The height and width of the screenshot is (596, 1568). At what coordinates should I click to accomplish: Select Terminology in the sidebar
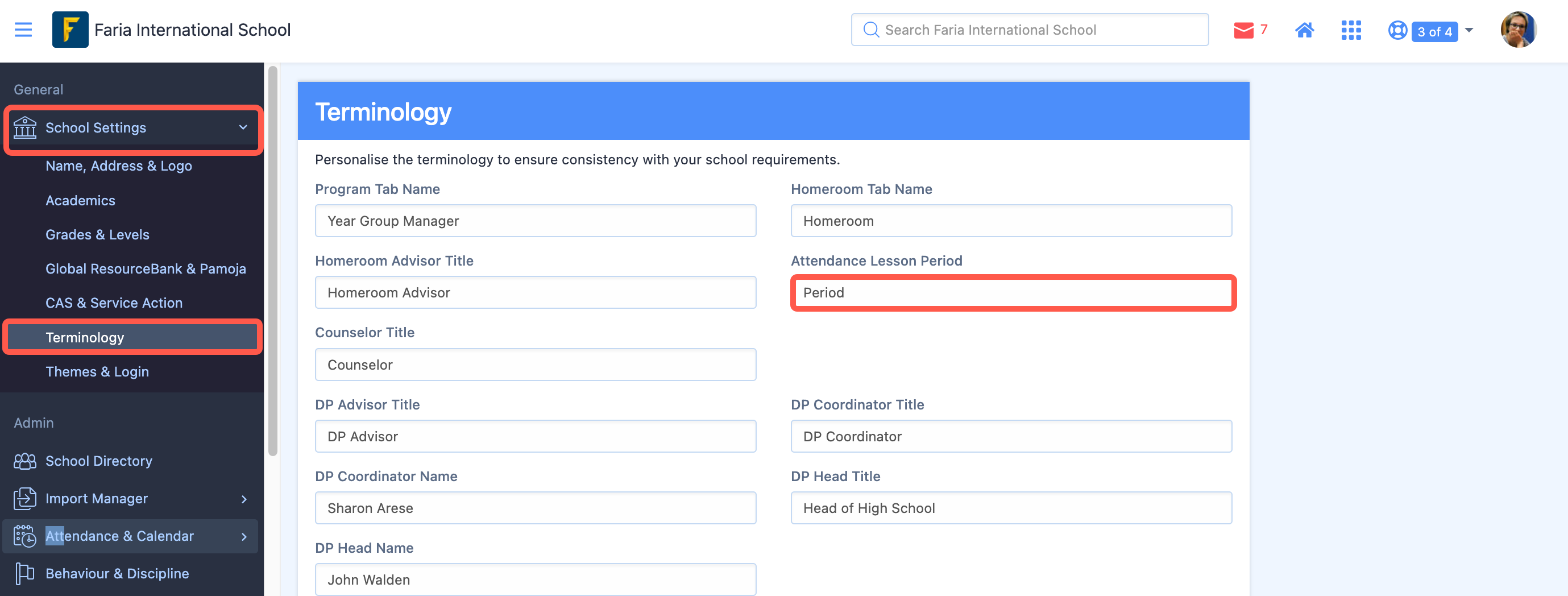click(x=85, y=337)
